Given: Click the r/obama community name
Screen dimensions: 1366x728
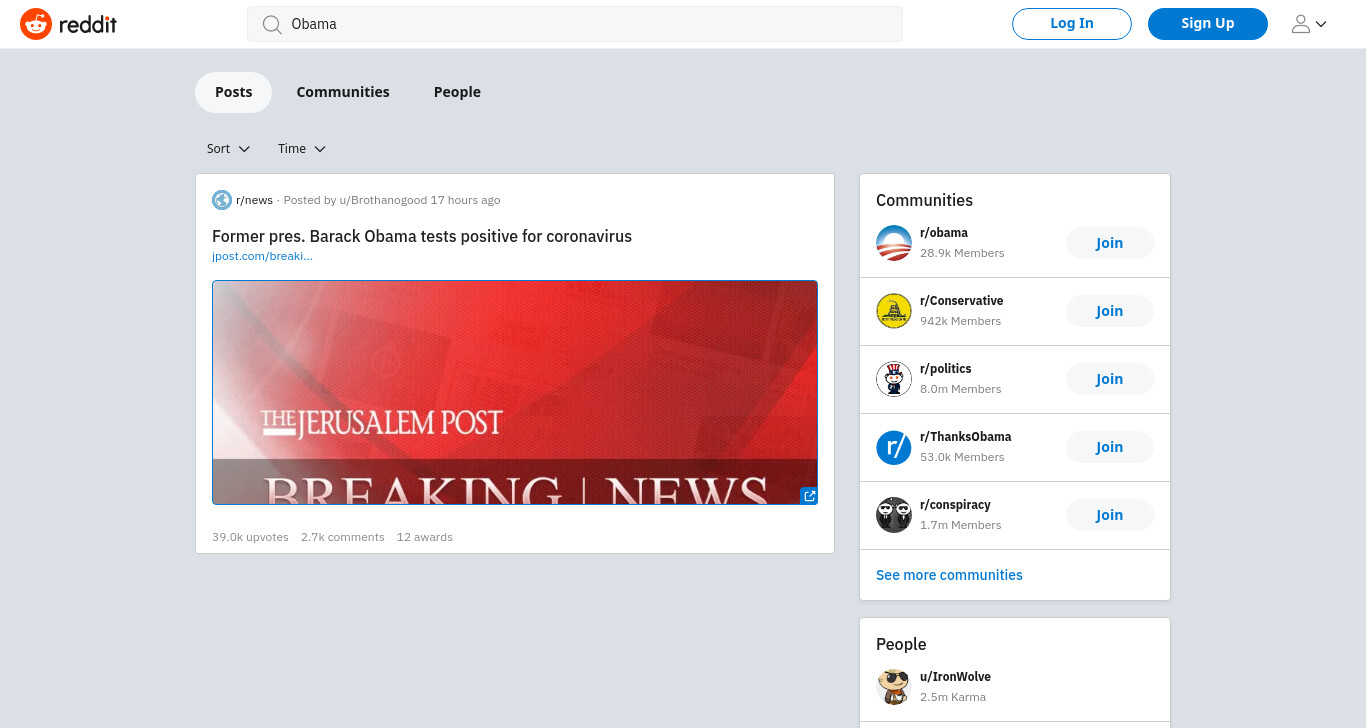Looking at the screenshot, I should [x=944, y=233].
